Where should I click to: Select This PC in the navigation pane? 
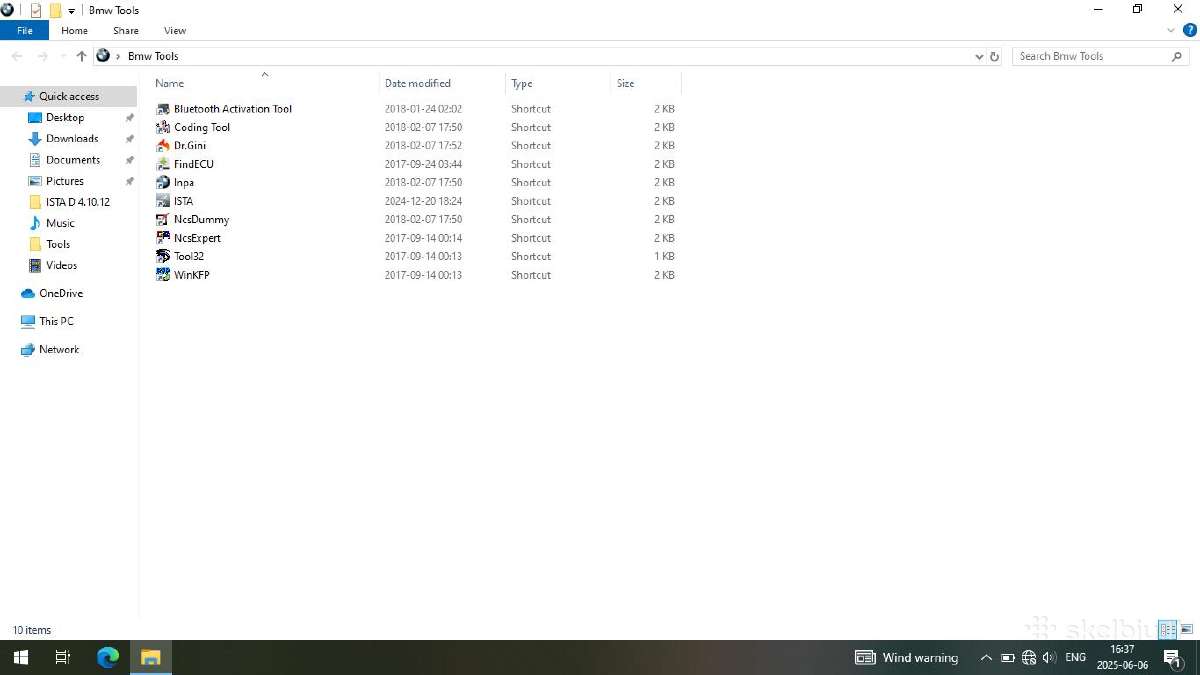coord(56,322)
